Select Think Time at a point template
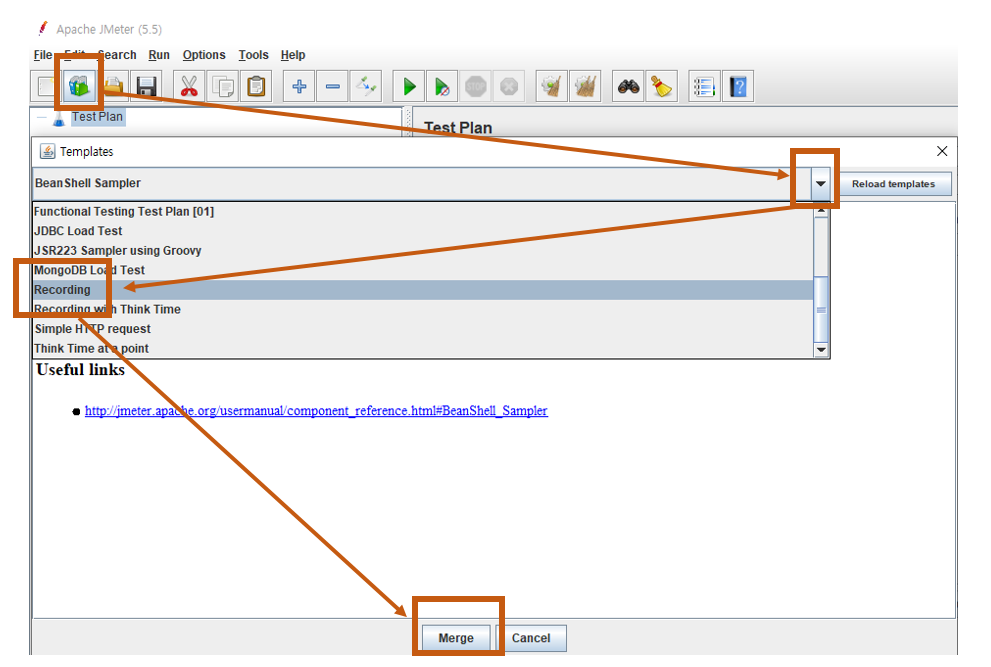Screen dimensions: 991x667 pos(422,348)
